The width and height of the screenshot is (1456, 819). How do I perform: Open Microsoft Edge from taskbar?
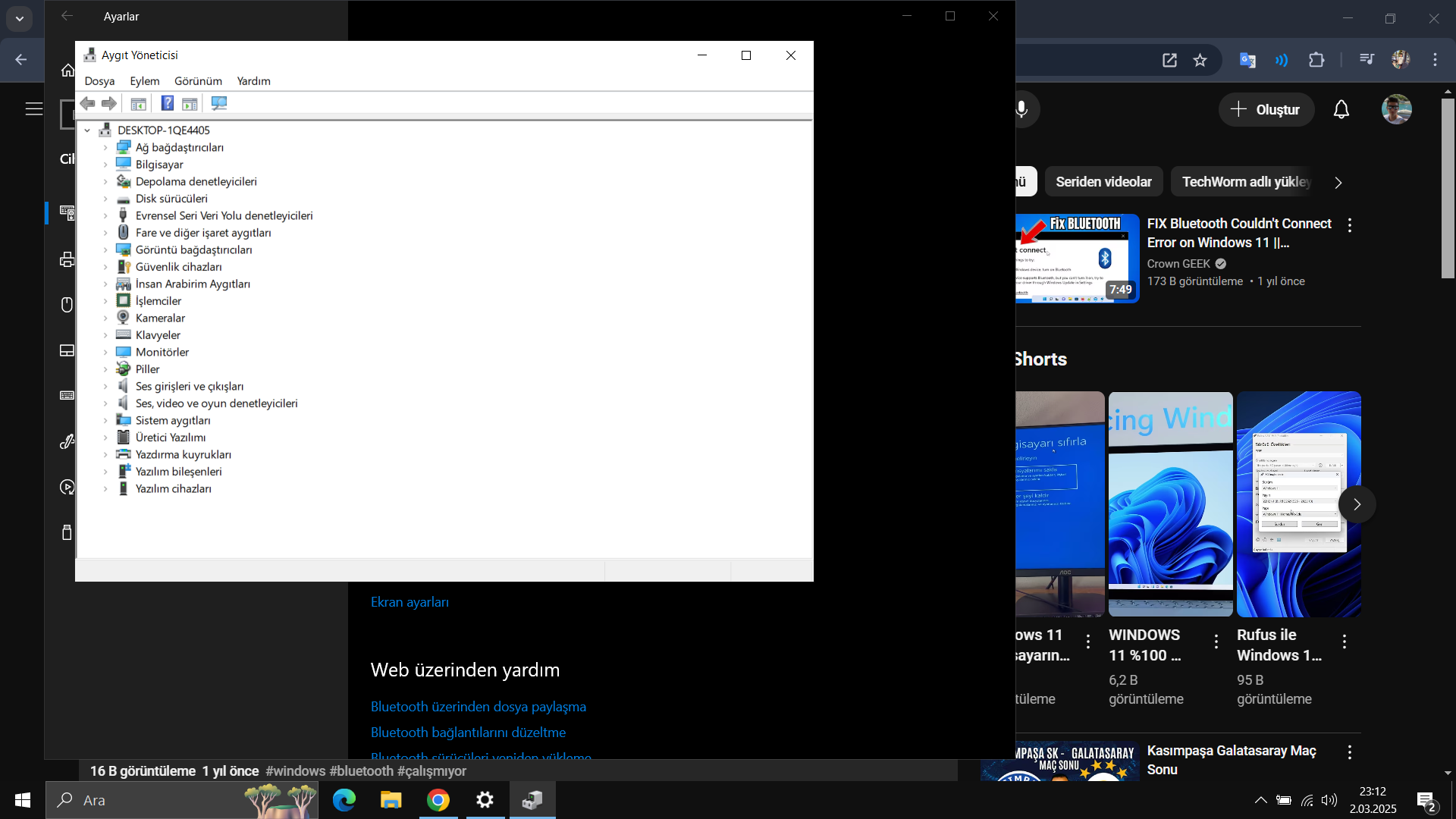(x=344, y=800)
